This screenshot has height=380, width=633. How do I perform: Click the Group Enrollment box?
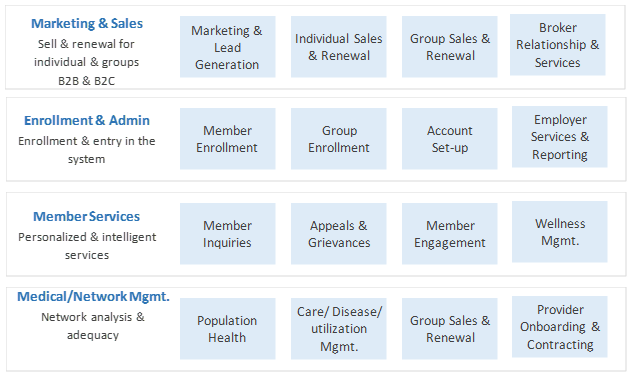pos(339,139)
